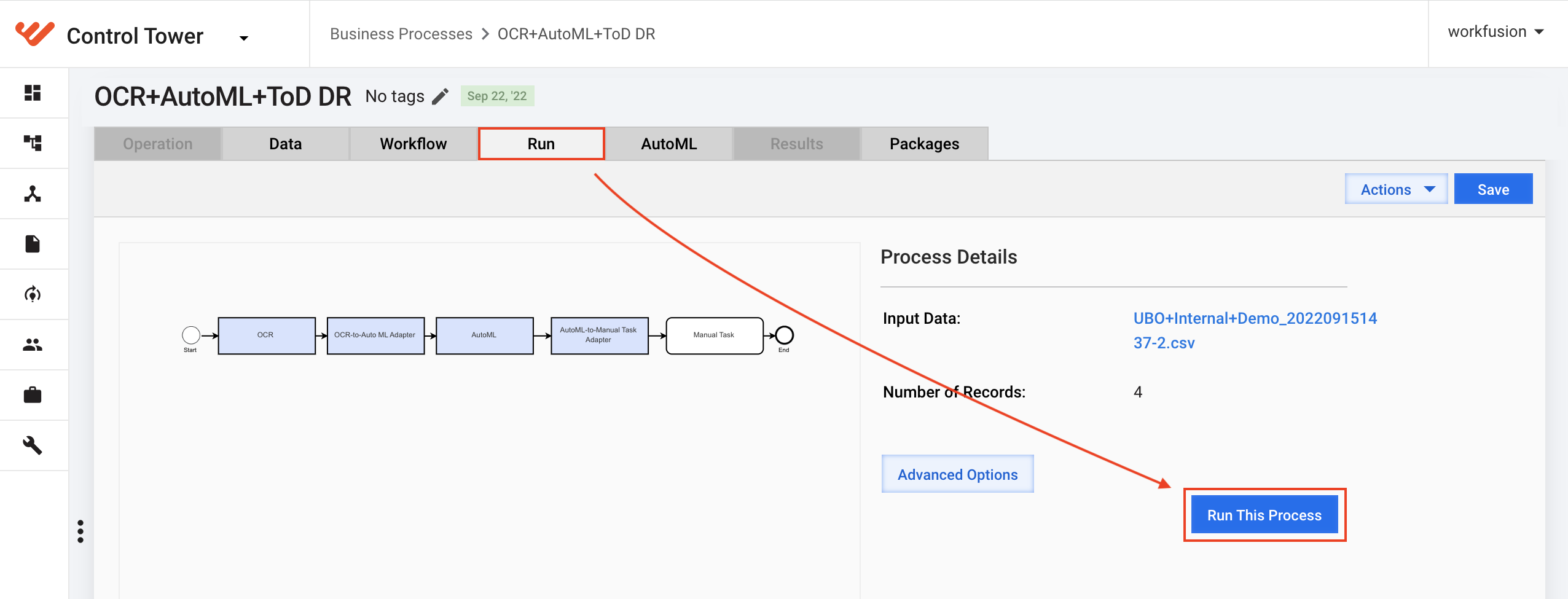The image size is (1568, 599).
Task: Open the documents file icon
Action: click(33, 244)
